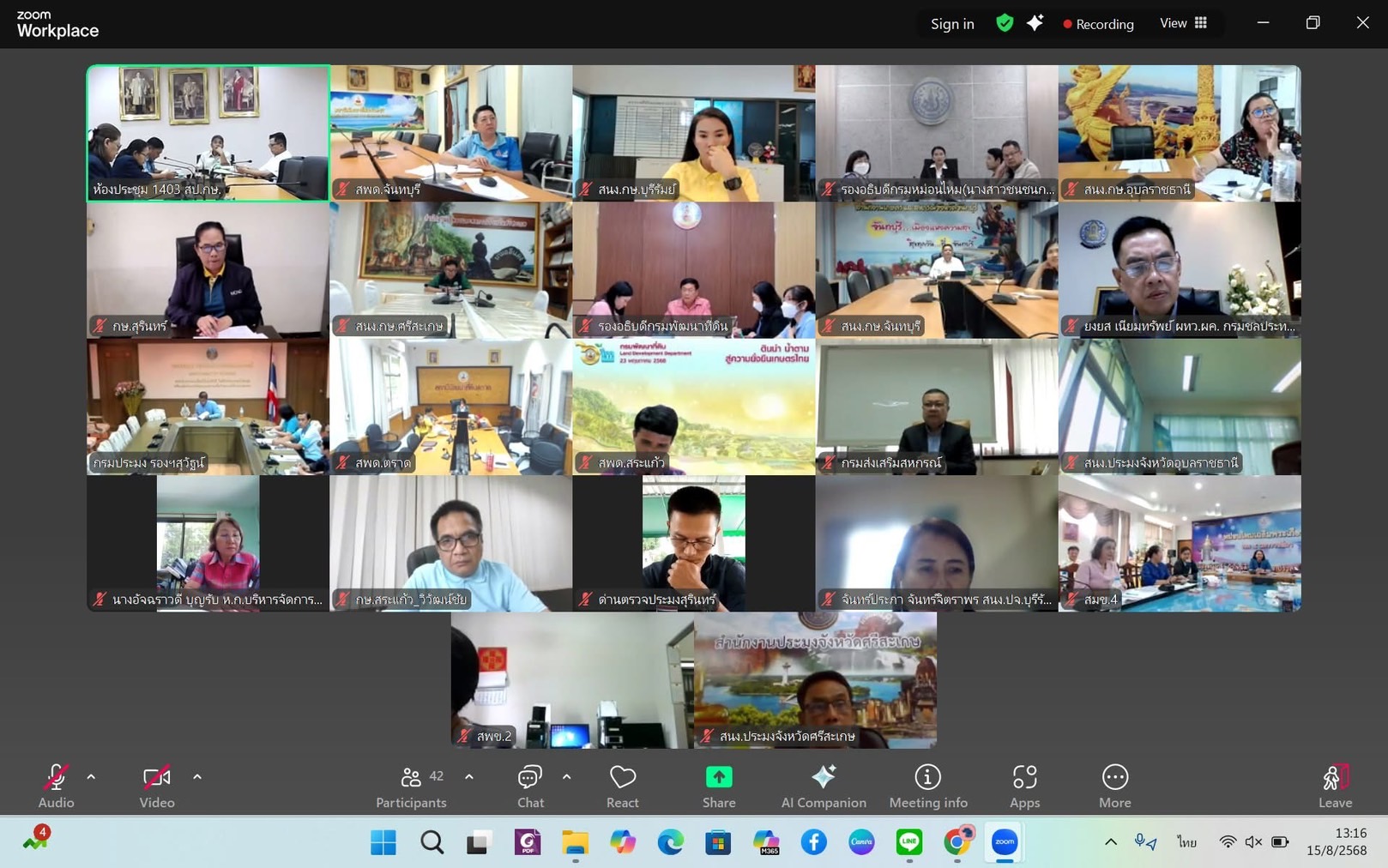Turn on camera with Video button
Image resolution: width=1388 pixels, height=868 pixels.
pyautogui.click(x=157, y=786)
